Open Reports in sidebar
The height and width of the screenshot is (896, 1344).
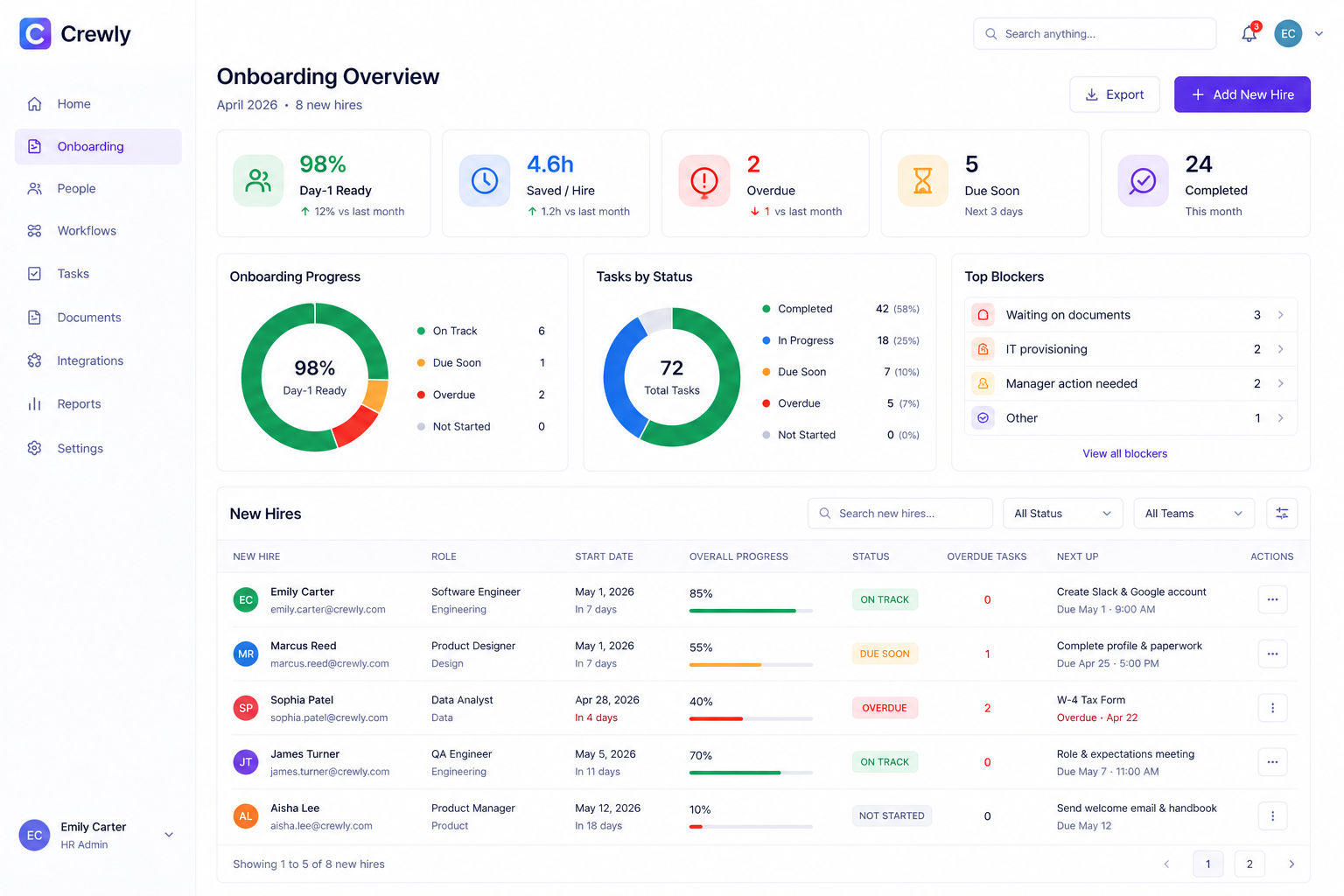[x=98, y=404]
